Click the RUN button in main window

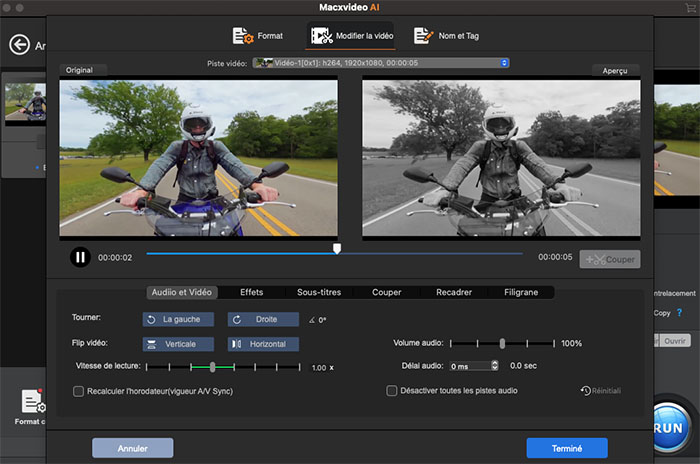pyautogui.click(x=669, y=427)
